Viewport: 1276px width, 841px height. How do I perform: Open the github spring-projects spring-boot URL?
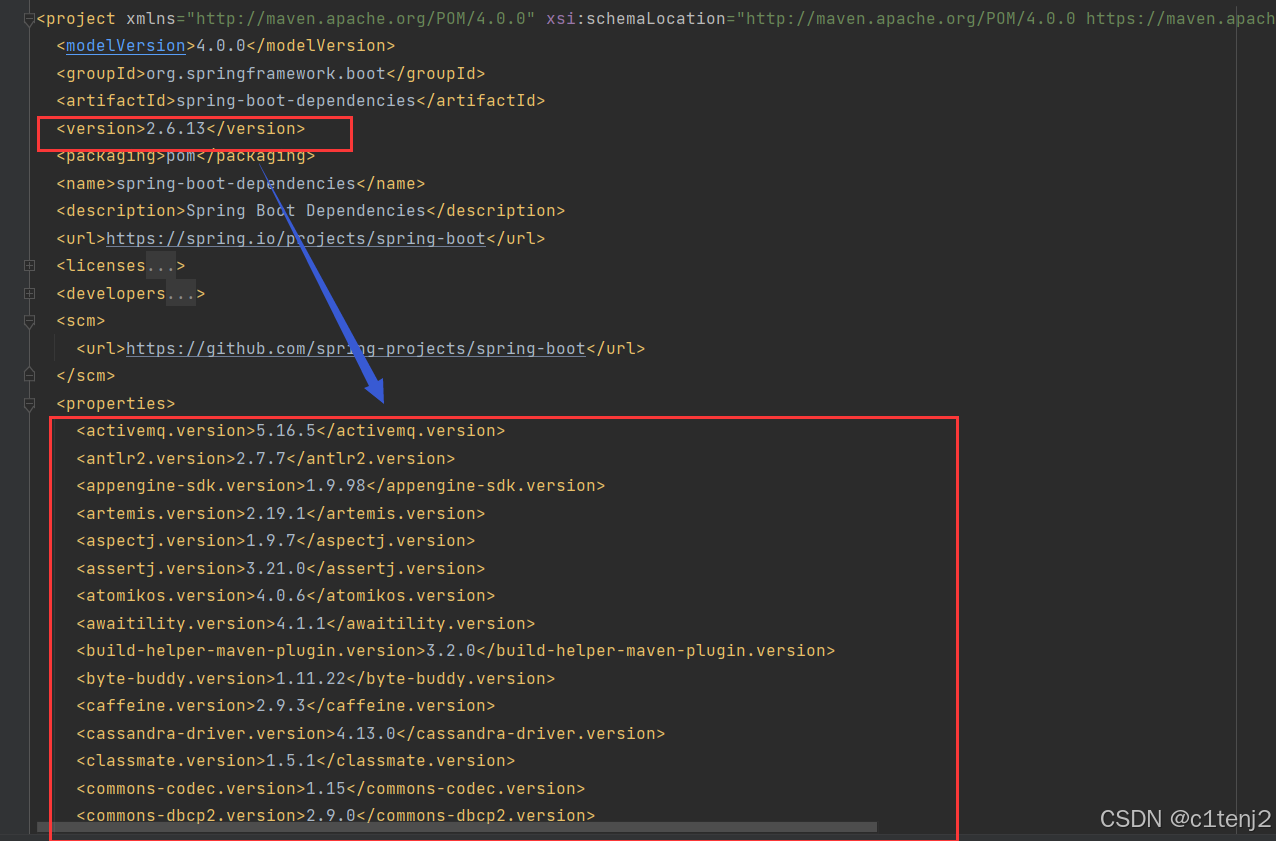coord(356,349)
